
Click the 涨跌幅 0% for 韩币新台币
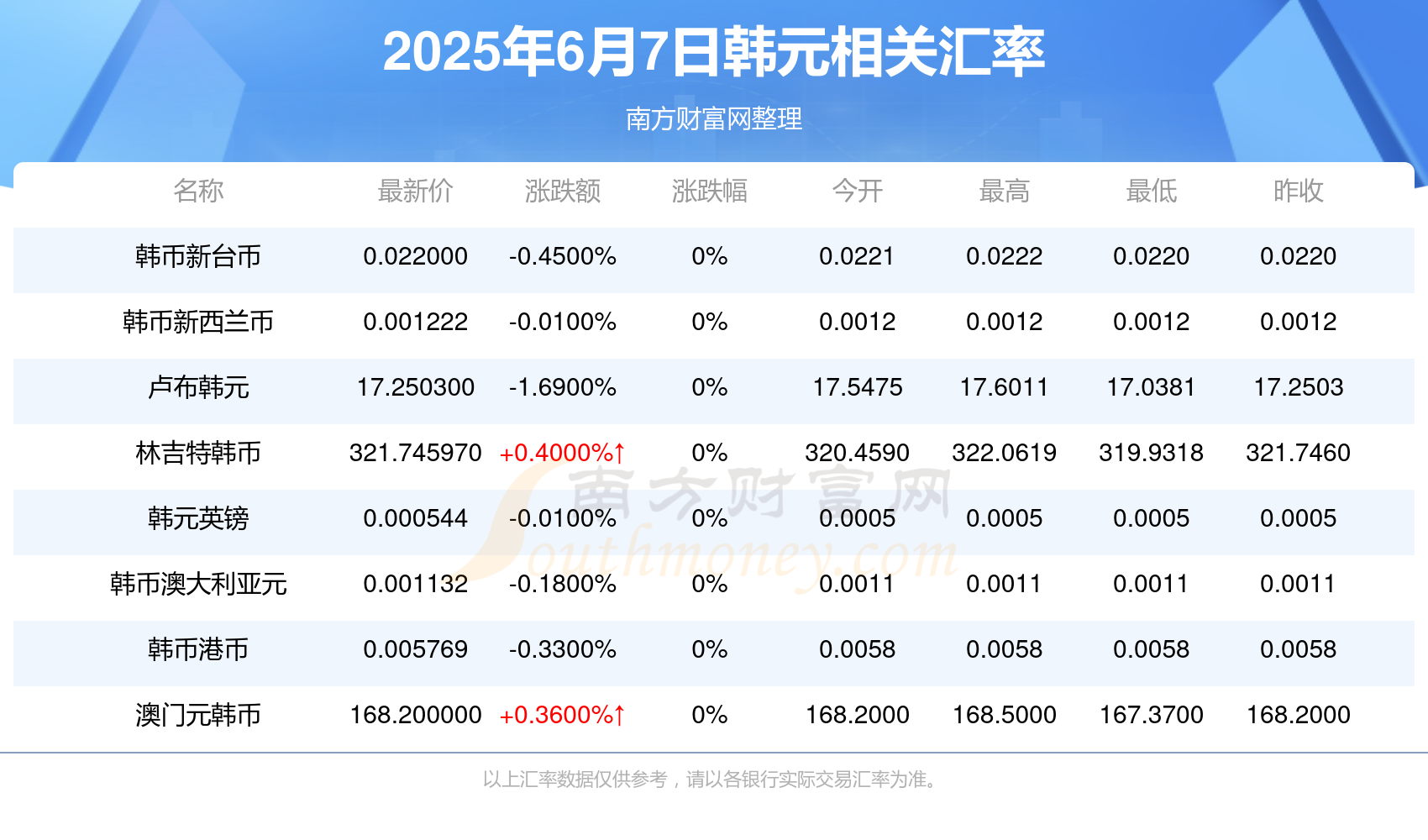point(710,256)
